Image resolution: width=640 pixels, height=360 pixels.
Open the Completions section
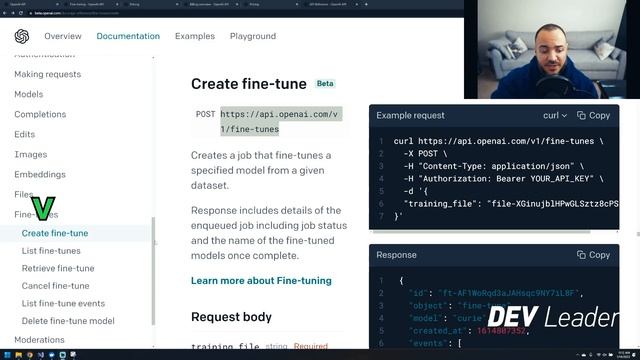(x=40, y=114)
